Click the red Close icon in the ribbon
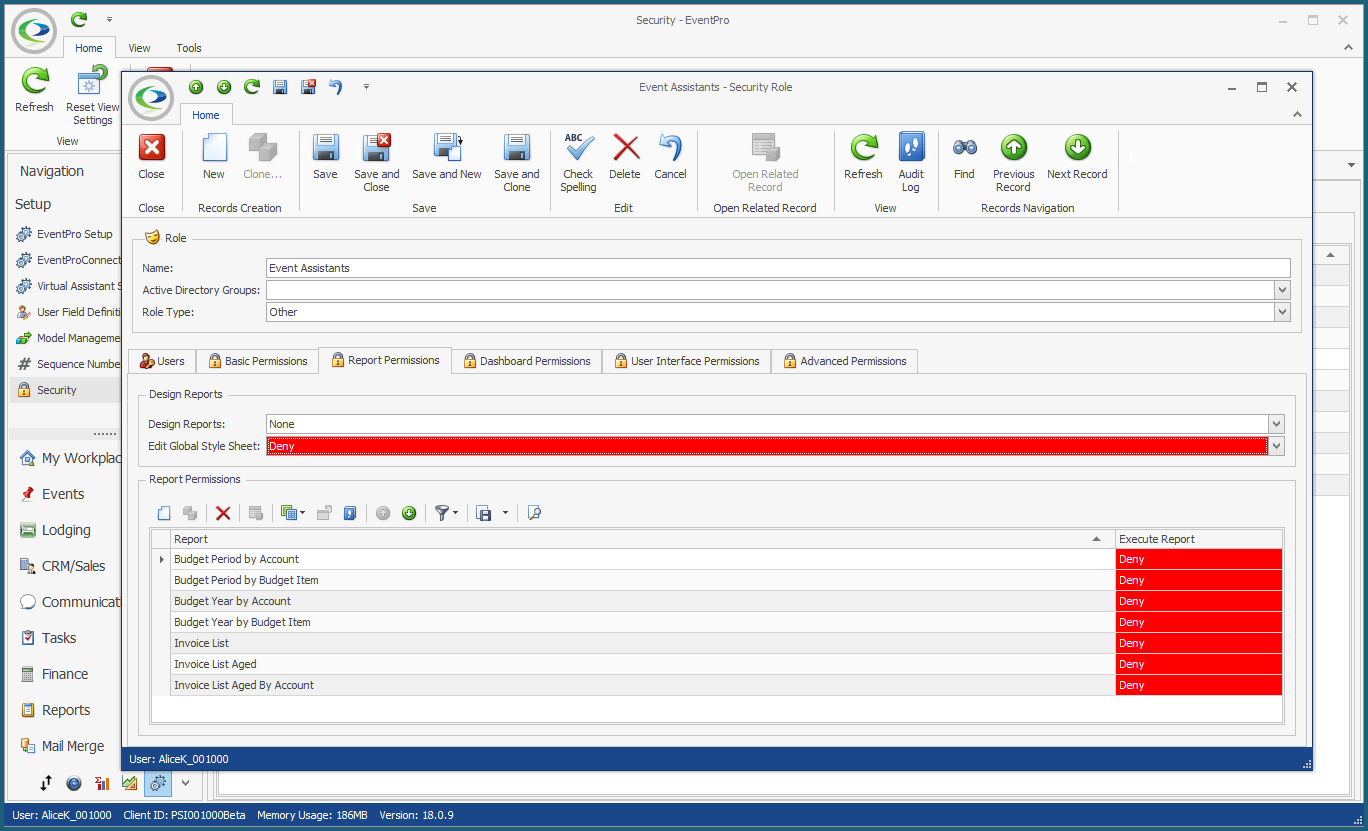The height and width of the screenshot is (831, 1368). (x=151, y=148)
